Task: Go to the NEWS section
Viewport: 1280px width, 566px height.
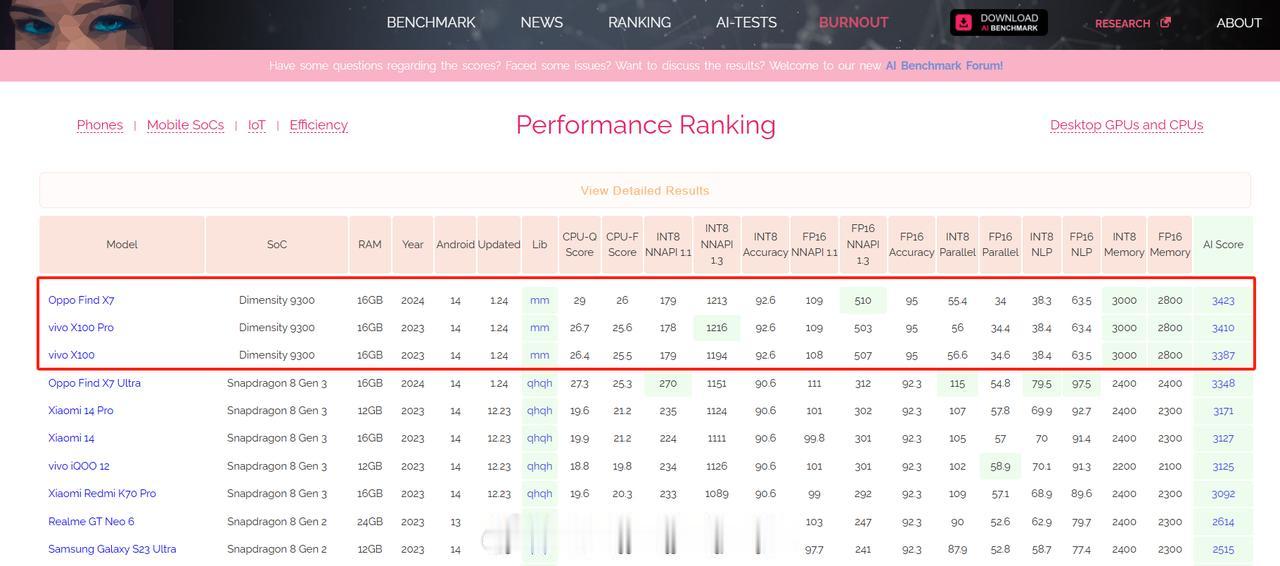Action: coord(541,22)
